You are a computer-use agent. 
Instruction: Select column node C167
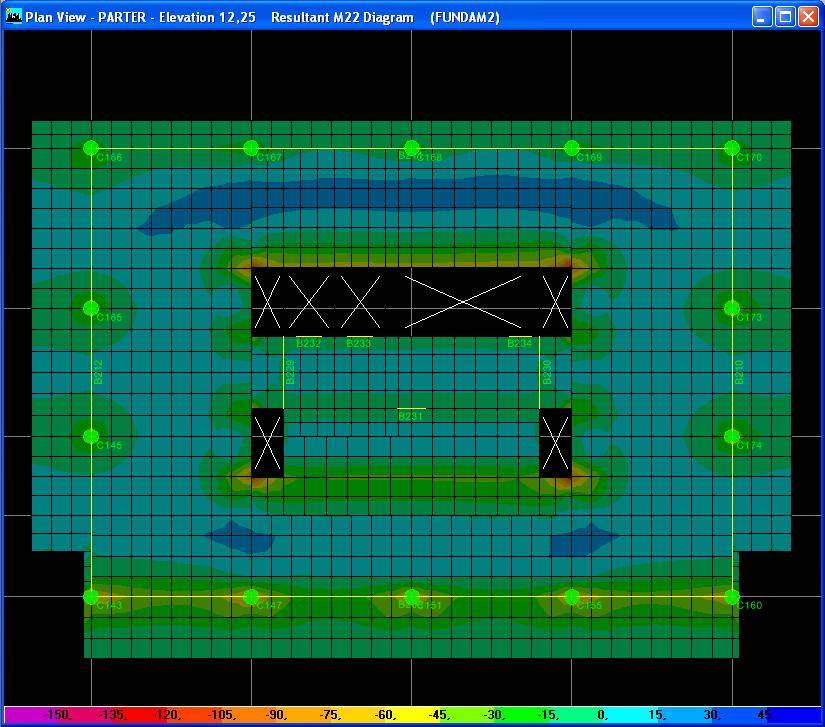tap(251, 148)
